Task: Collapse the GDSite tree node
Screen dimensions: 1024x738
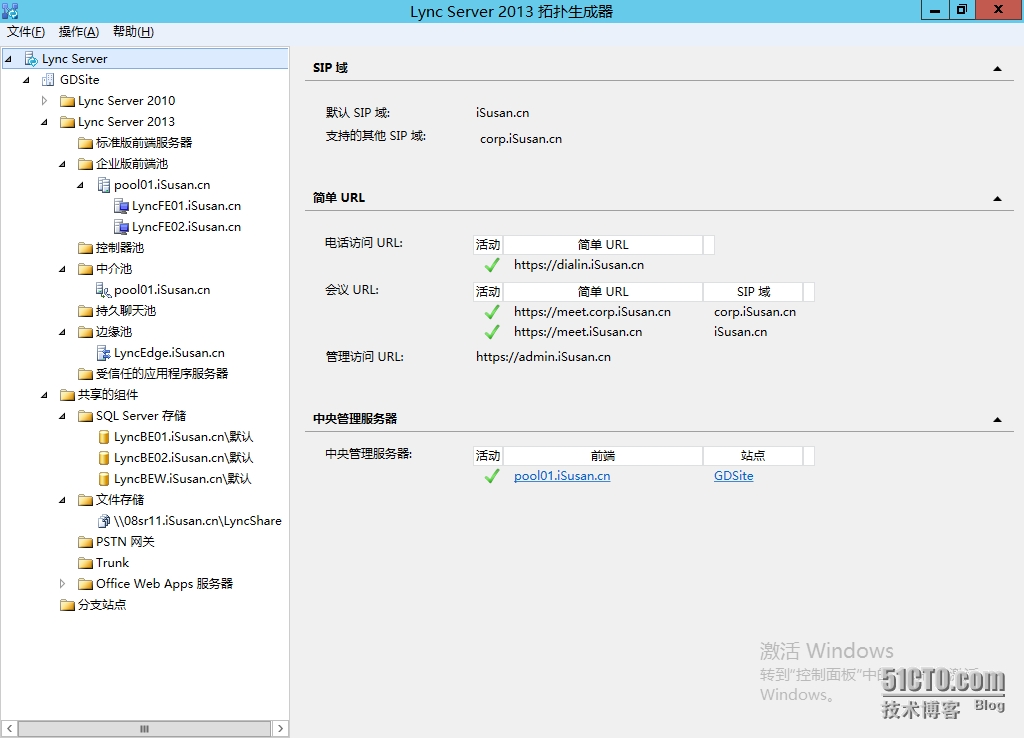Action: (x=27, y=80)
